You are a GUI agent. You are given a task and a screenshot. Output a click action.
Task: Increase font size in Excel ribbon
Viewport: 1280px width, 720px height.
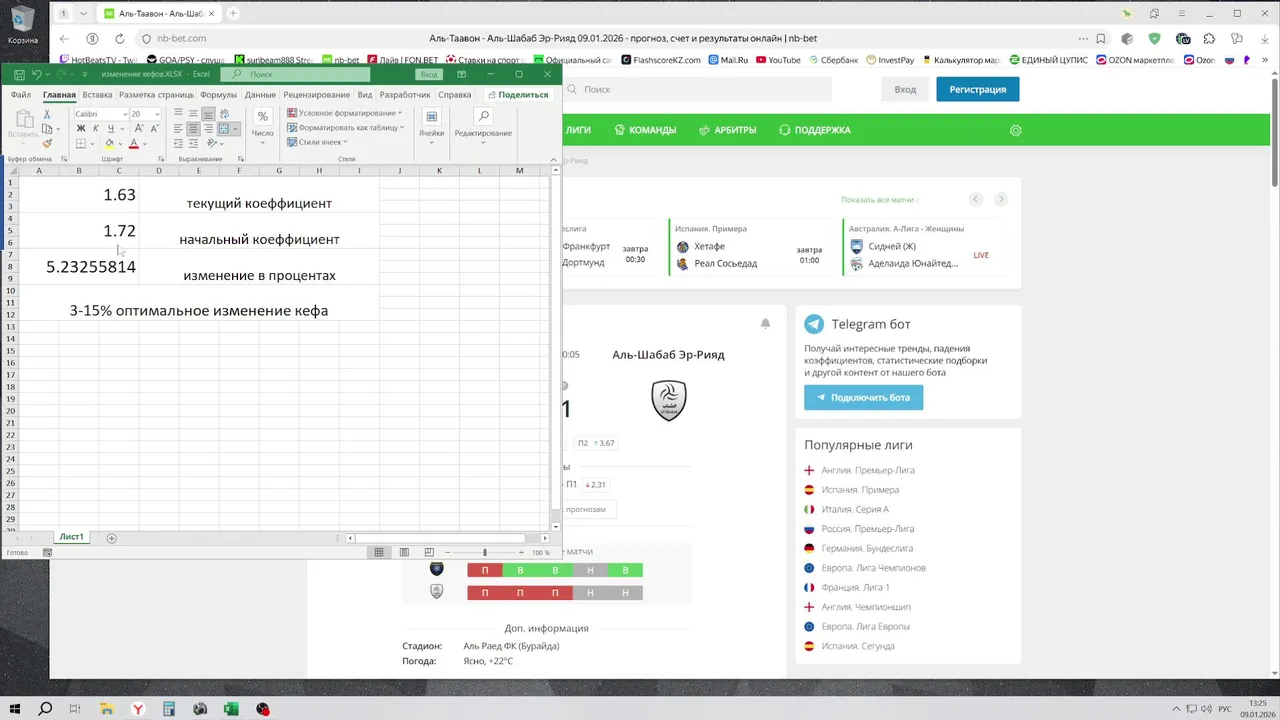click(x=139, y=128)
